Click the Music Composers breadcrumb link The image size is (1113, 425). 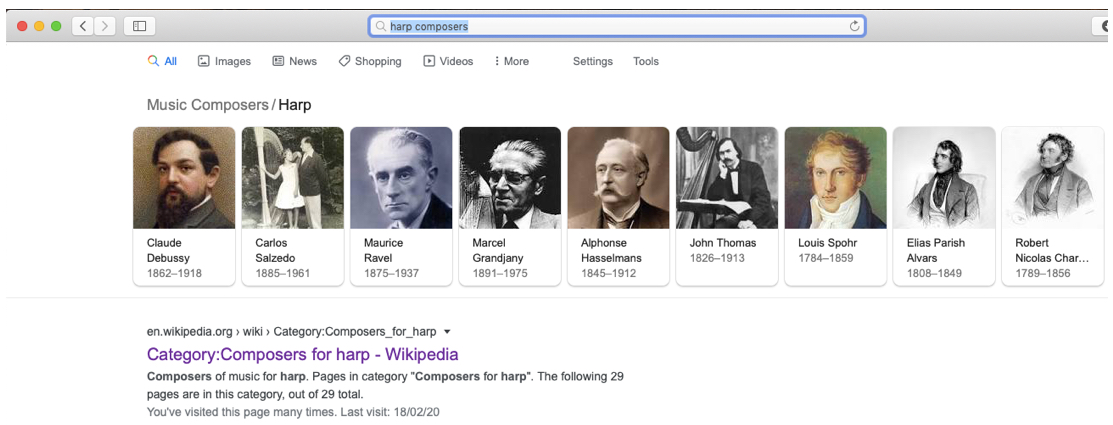pos(207,105)
